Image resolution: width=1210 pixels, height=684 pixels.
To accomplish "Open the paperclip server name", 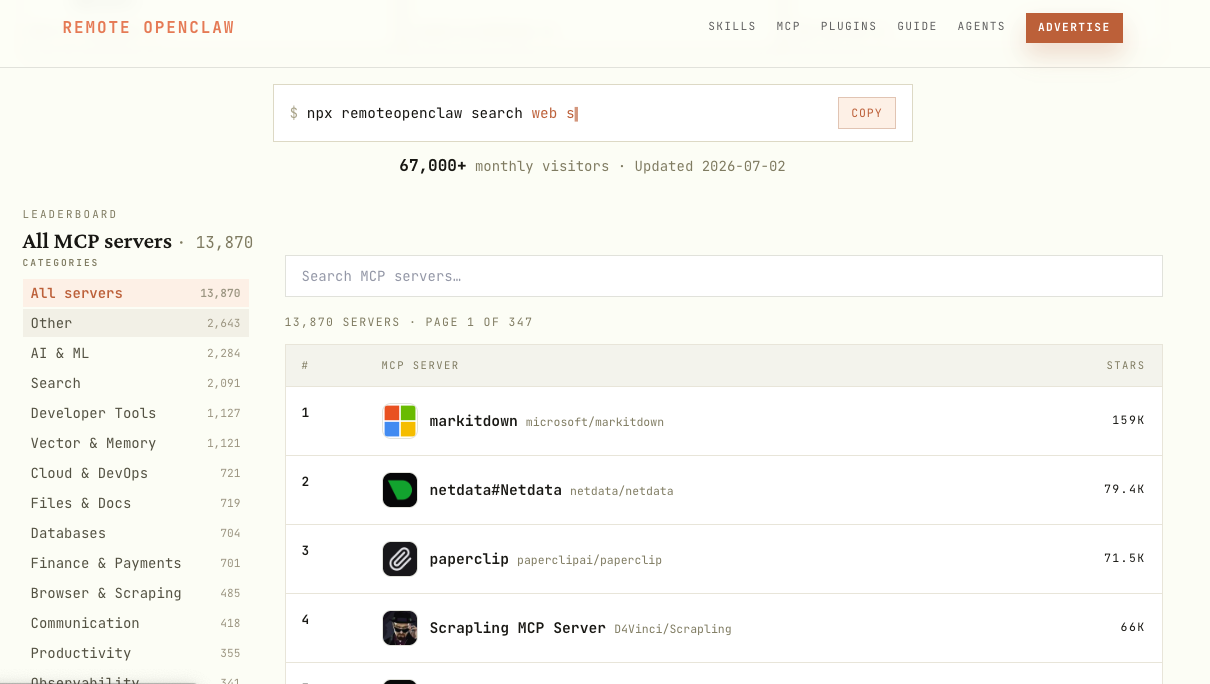I will [469, 559].
